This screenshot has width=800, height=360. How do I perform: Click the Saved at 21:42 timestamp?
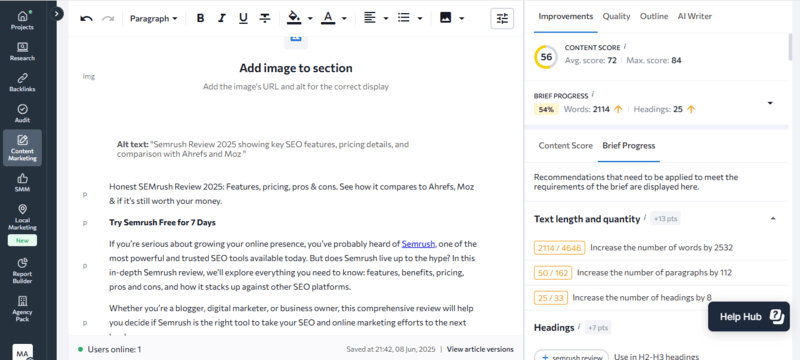point(391,349)
